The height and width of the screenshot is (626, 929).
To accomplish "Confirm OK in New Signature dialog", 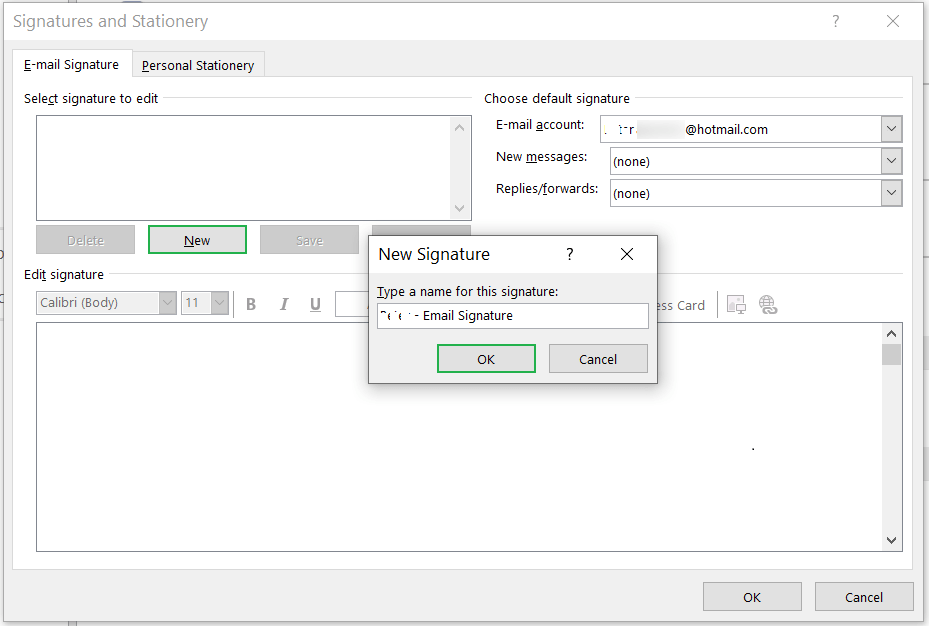I will tap(486, 359).
